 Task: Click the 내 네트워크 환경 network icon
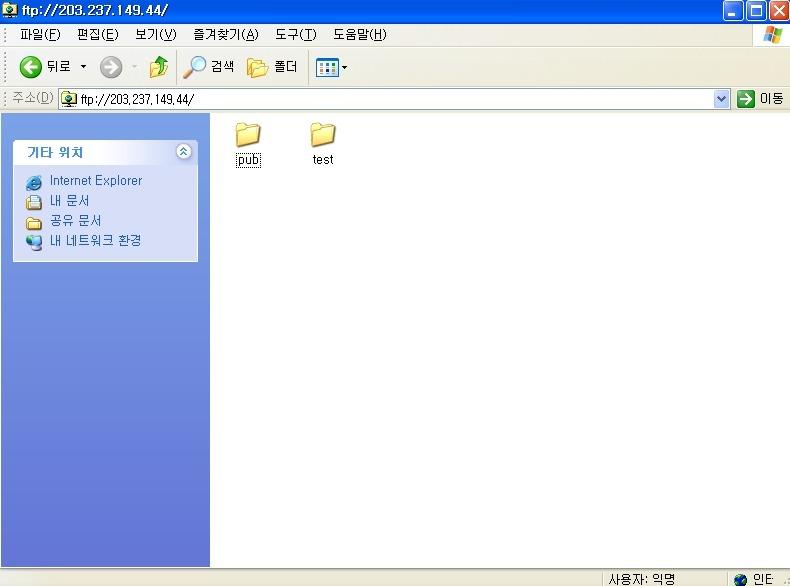coord(34,242)
